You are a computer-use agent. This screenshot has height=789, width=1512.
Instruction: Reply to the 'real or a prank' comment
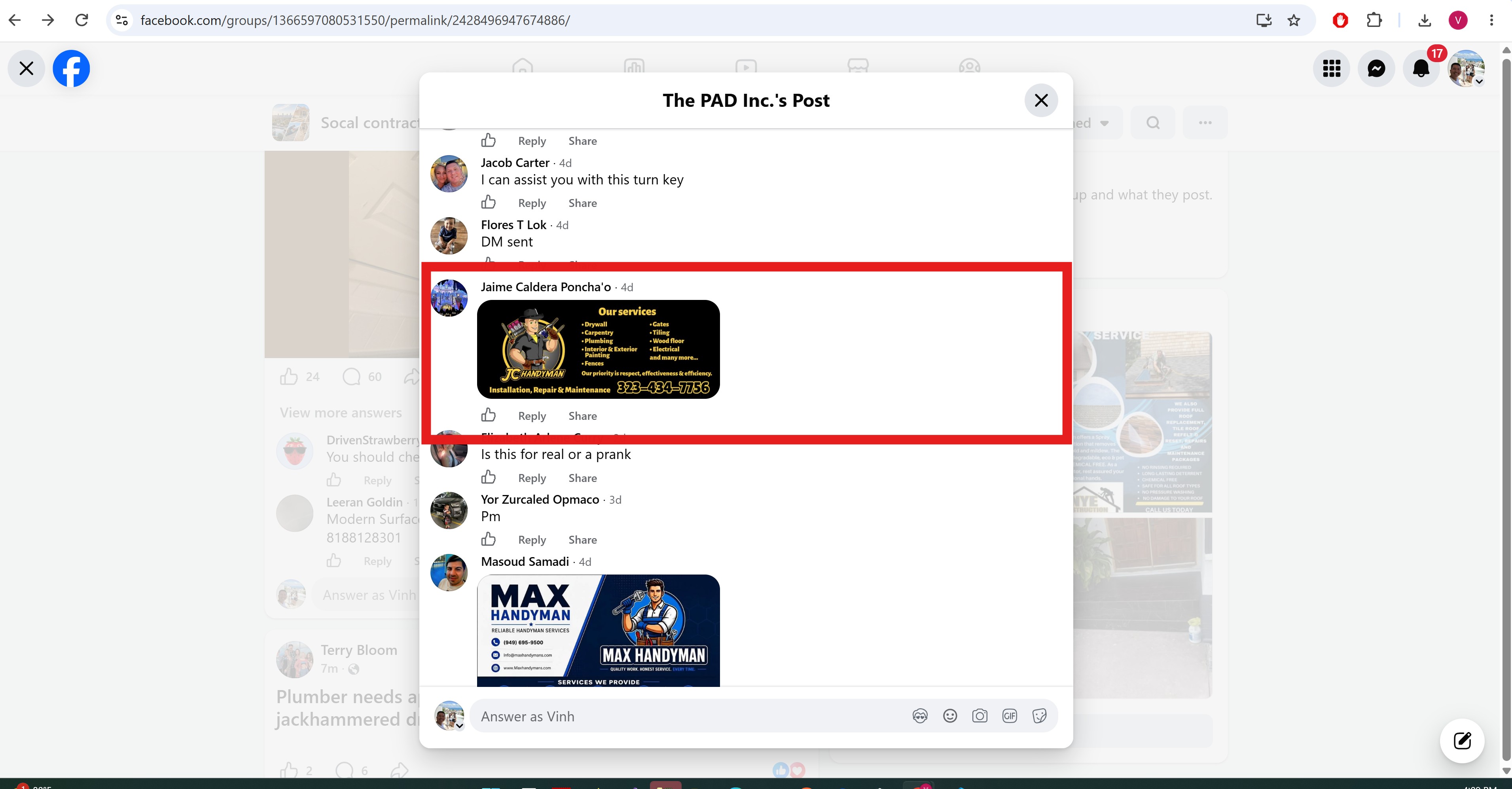(x=532, y=478)
